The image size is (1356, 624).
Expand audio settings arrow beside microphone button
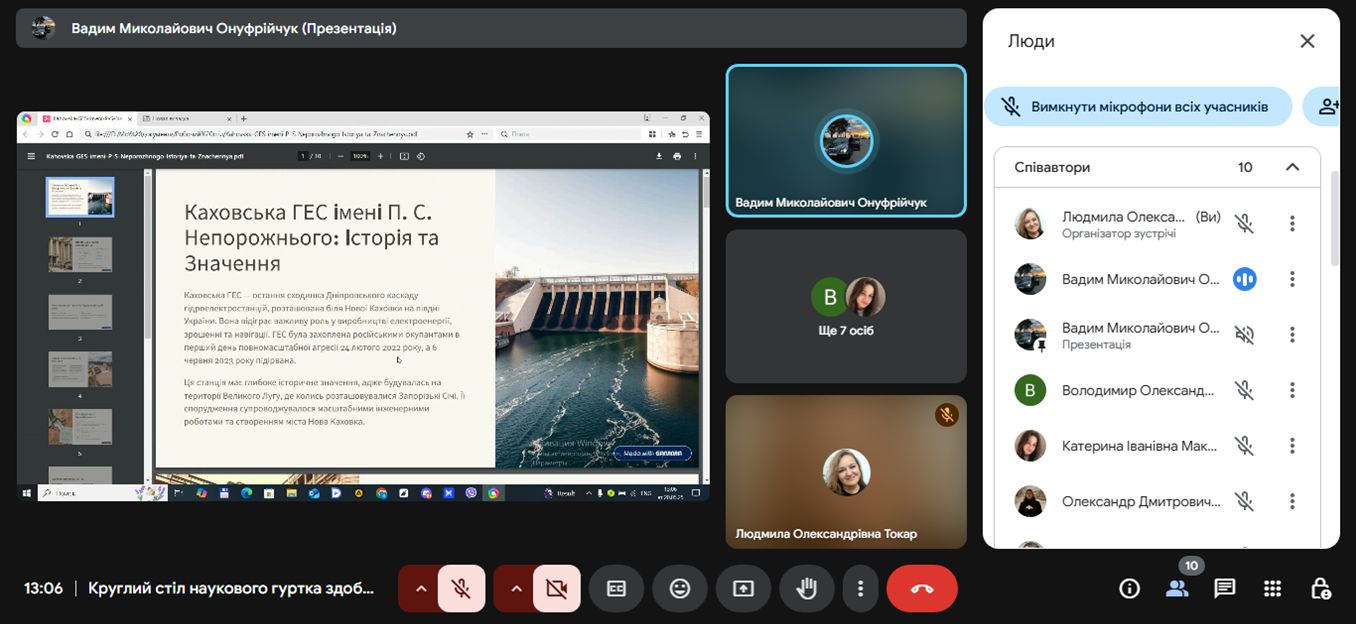pyautogui.click(x=420, y=589)
